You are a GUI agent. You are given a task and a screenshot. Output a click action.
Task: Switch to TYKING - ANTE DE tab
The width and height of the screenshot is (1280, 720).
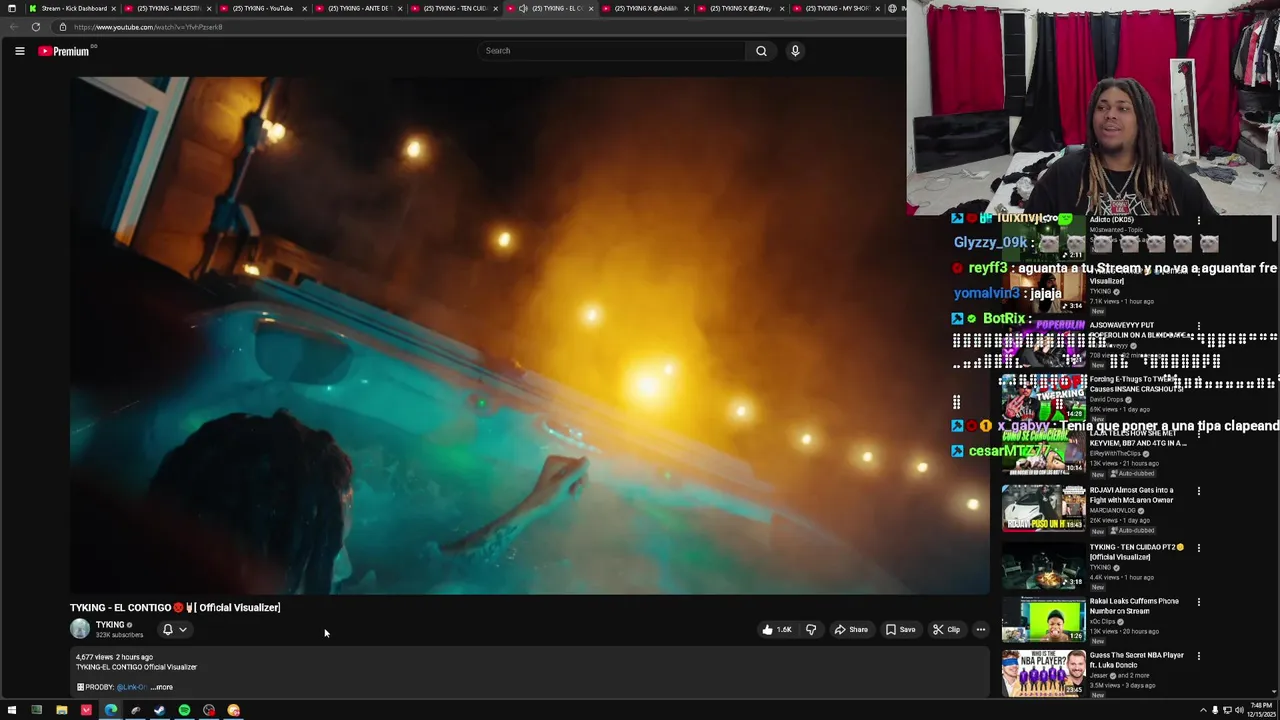[358, 8]
